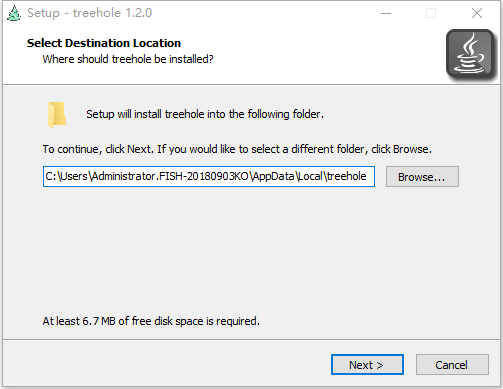Place cursor at 'C:\Users' path start
This screenshot has width=503, height=389.
46,176
